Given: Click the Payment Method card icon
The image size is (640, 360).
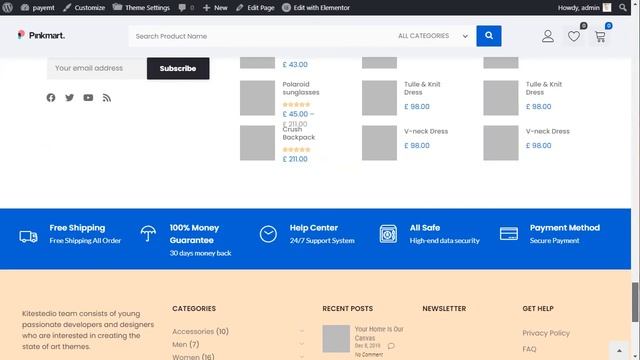Looking at the screenshot, I should click(x=509, y=234).
